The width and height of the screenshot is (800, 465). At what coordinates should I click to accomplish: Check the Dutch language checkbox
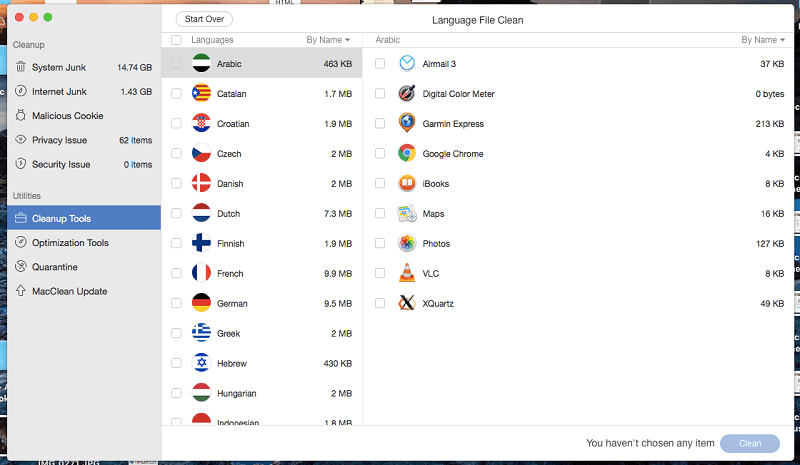(177, 213)
